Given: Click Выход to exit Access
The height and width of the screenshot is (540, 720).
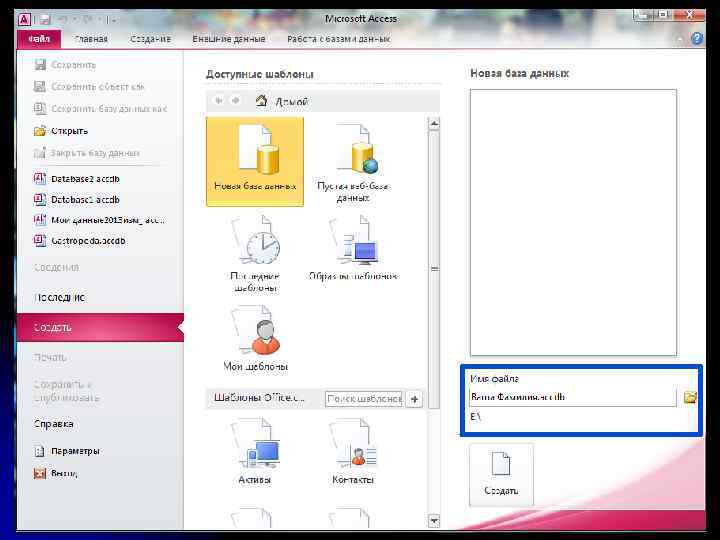Looking at the screenshot, I should click(x=56, y=473).
